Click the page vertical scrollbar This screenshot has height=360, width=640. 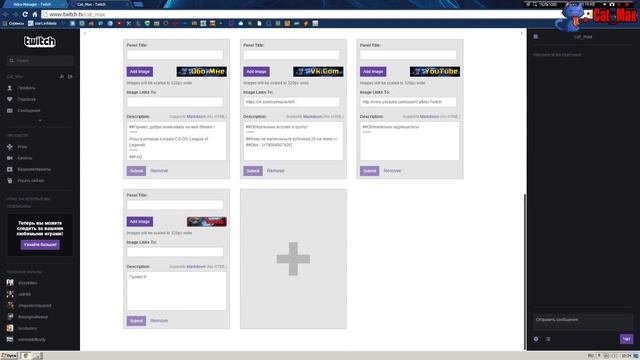click(x=525, y=271)
